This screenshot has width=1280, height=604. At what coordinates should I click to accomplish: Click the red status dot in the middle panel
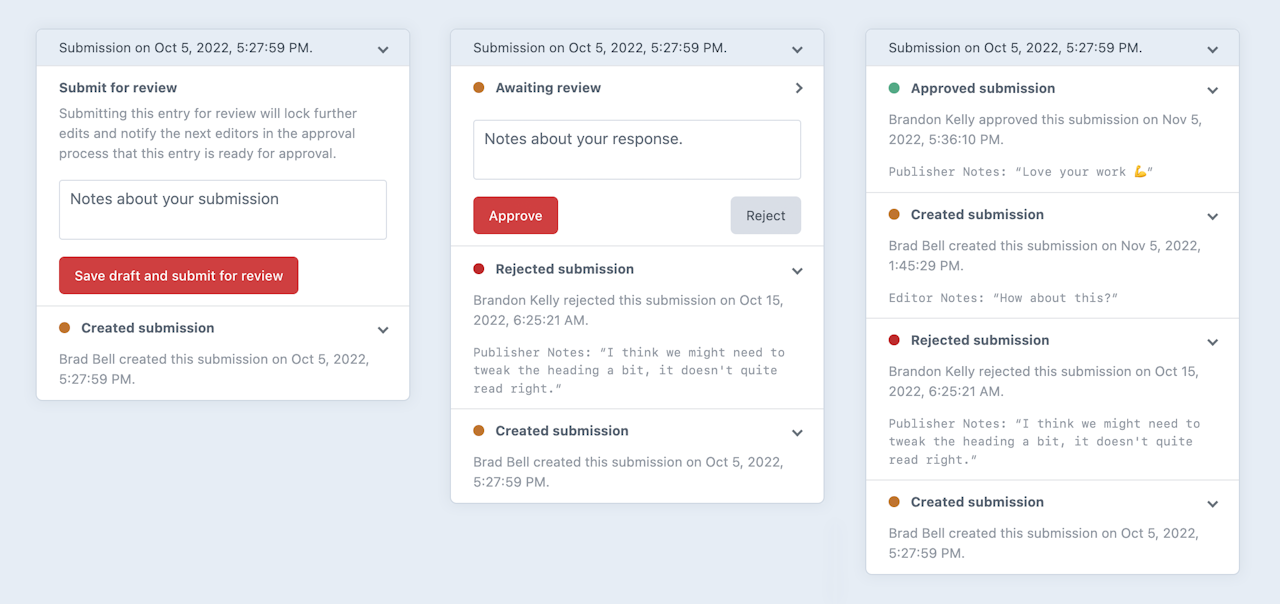pyautogui.click(x=479, y=269)
